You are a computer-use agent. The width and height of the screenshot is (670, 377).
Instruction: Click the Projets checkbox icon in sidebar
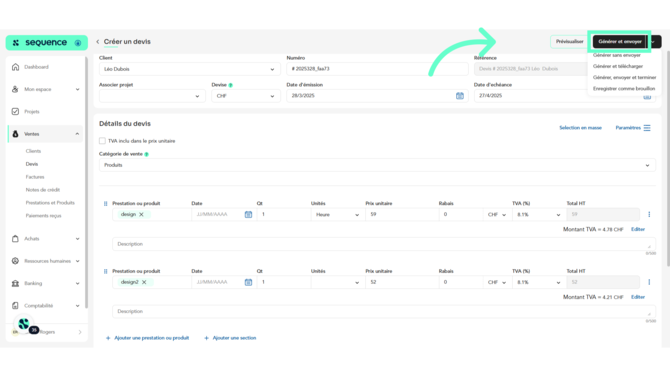pos(15,112)
